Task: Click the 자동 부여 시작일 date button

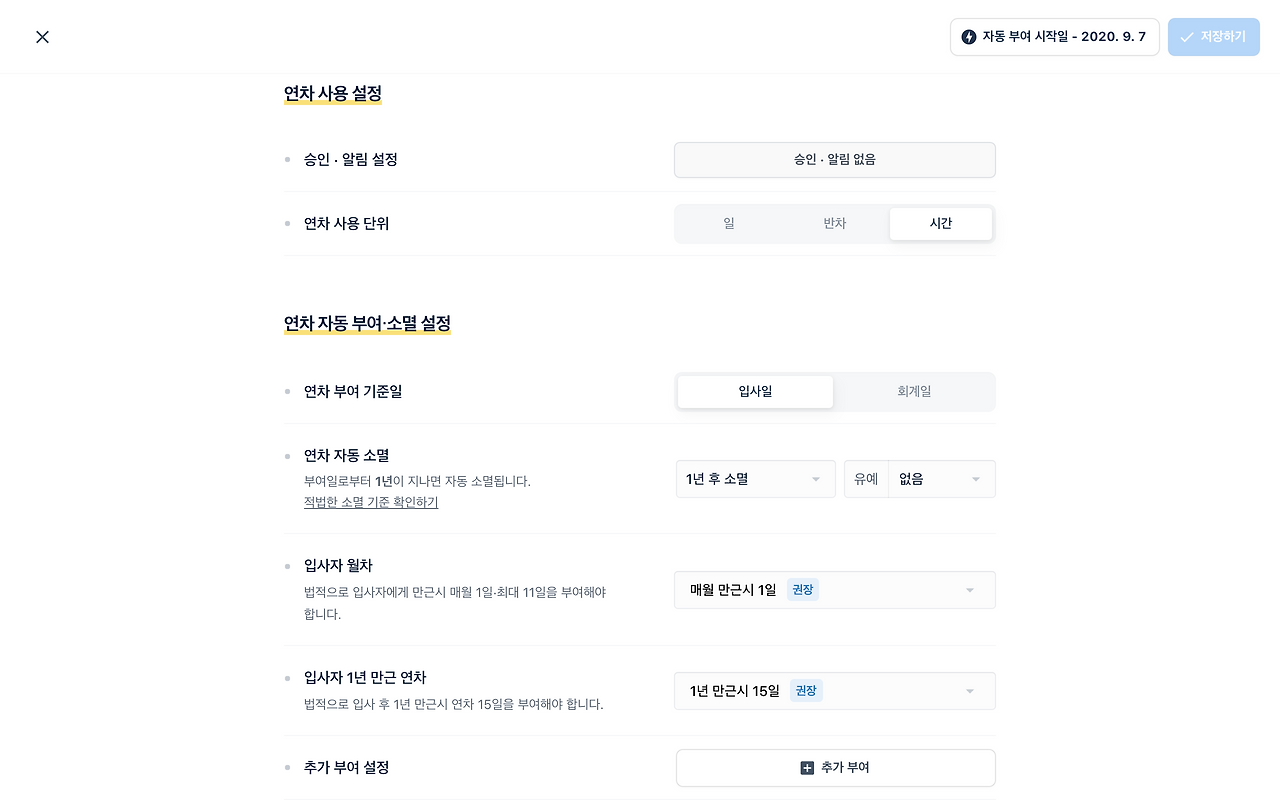Action: [1055, 37]
